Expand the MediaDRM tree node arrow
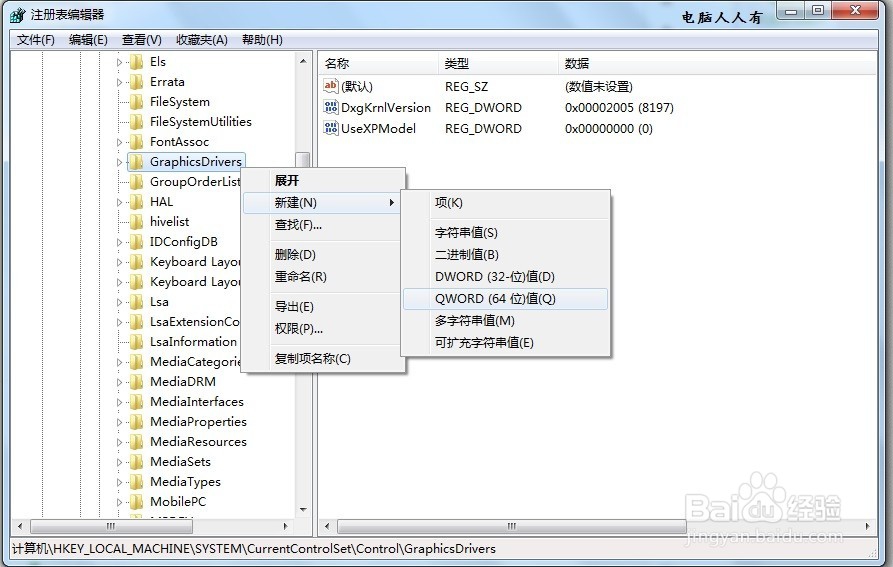Viewport: 893px width, 567px height. tap(119, 382)
